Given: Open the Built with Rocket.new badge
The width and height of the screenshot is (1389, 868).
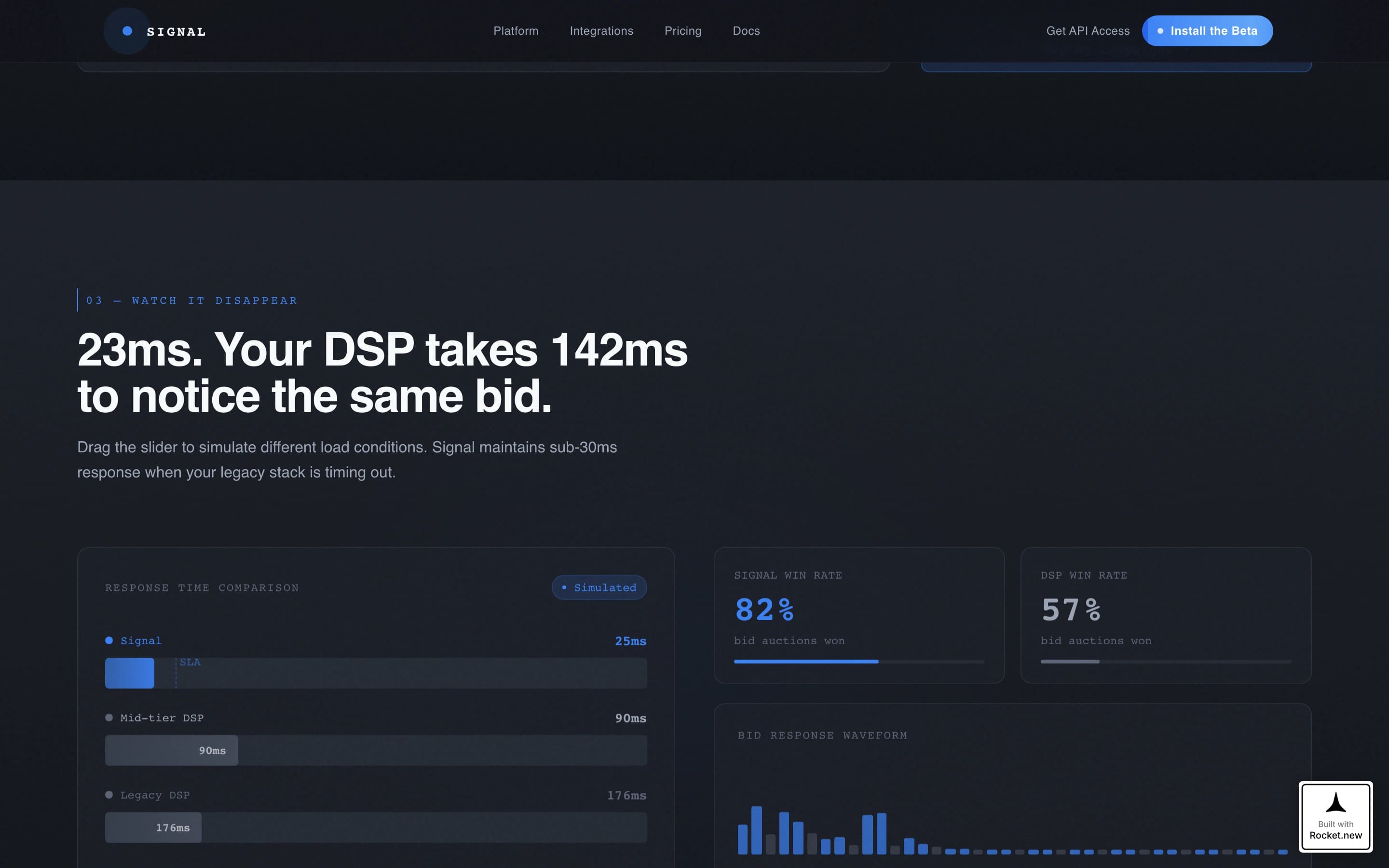Looking at the screenshot, I should [x=1335, y=816].
